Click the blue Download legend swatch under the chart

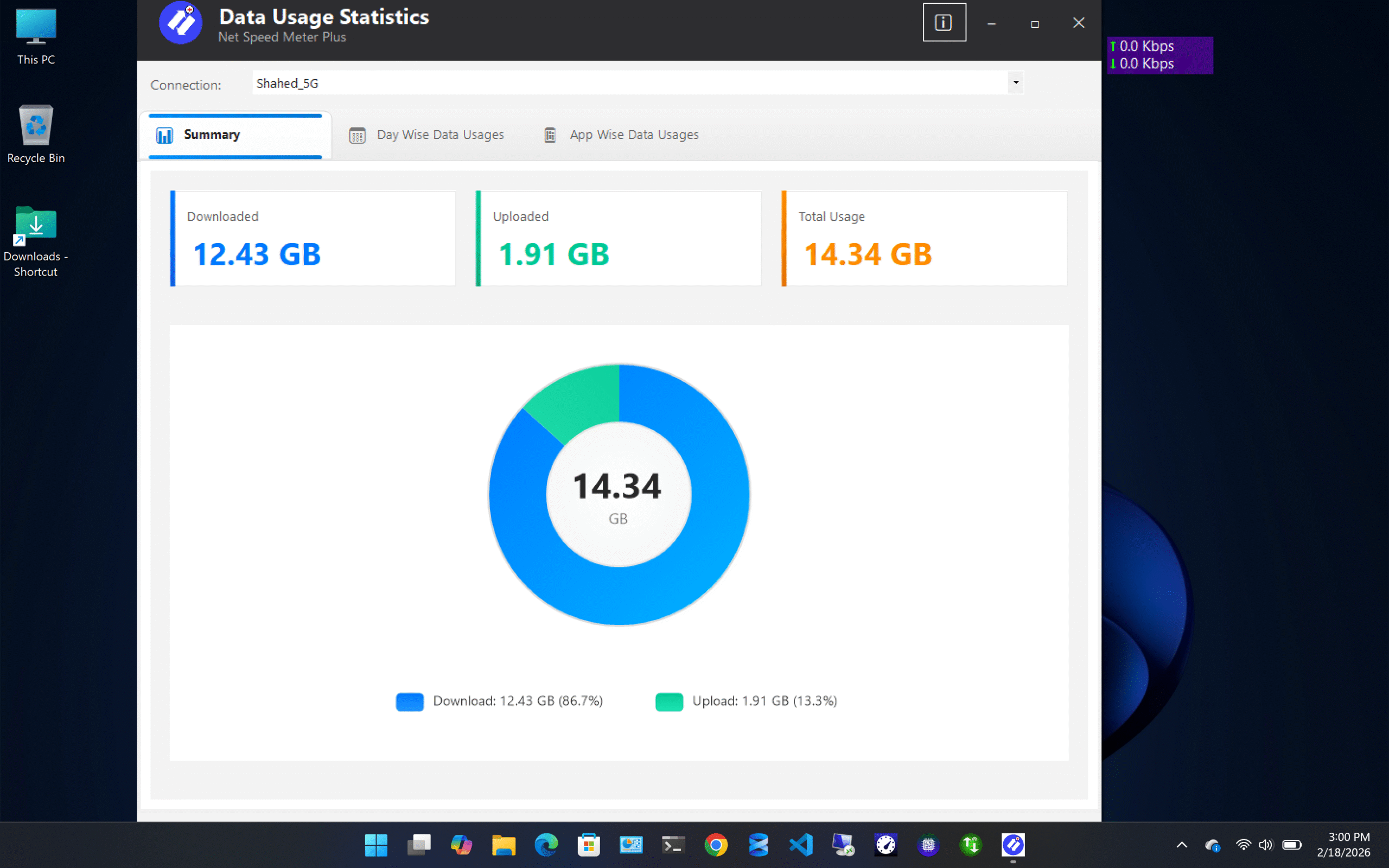[409, 701]
